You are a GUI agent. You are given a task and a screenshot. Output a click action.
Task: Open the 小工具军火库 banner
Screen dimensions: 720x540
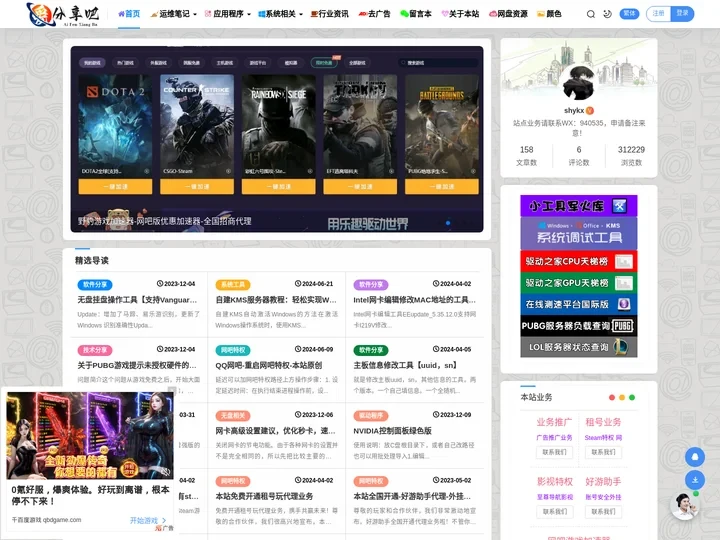click(579, 206)
